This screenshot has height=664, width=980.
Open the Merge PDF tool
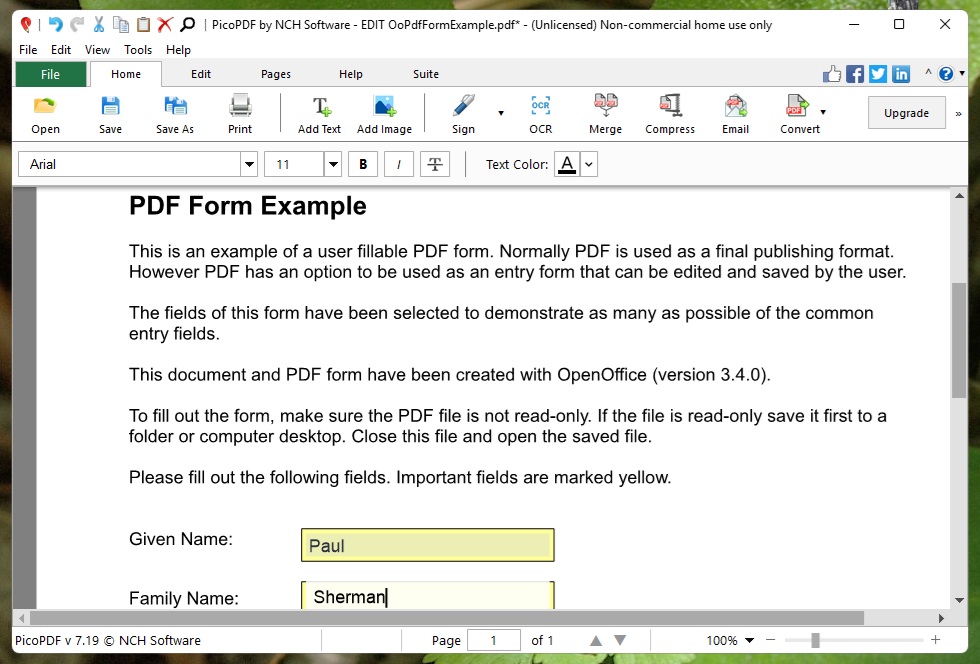pos(605,113)
